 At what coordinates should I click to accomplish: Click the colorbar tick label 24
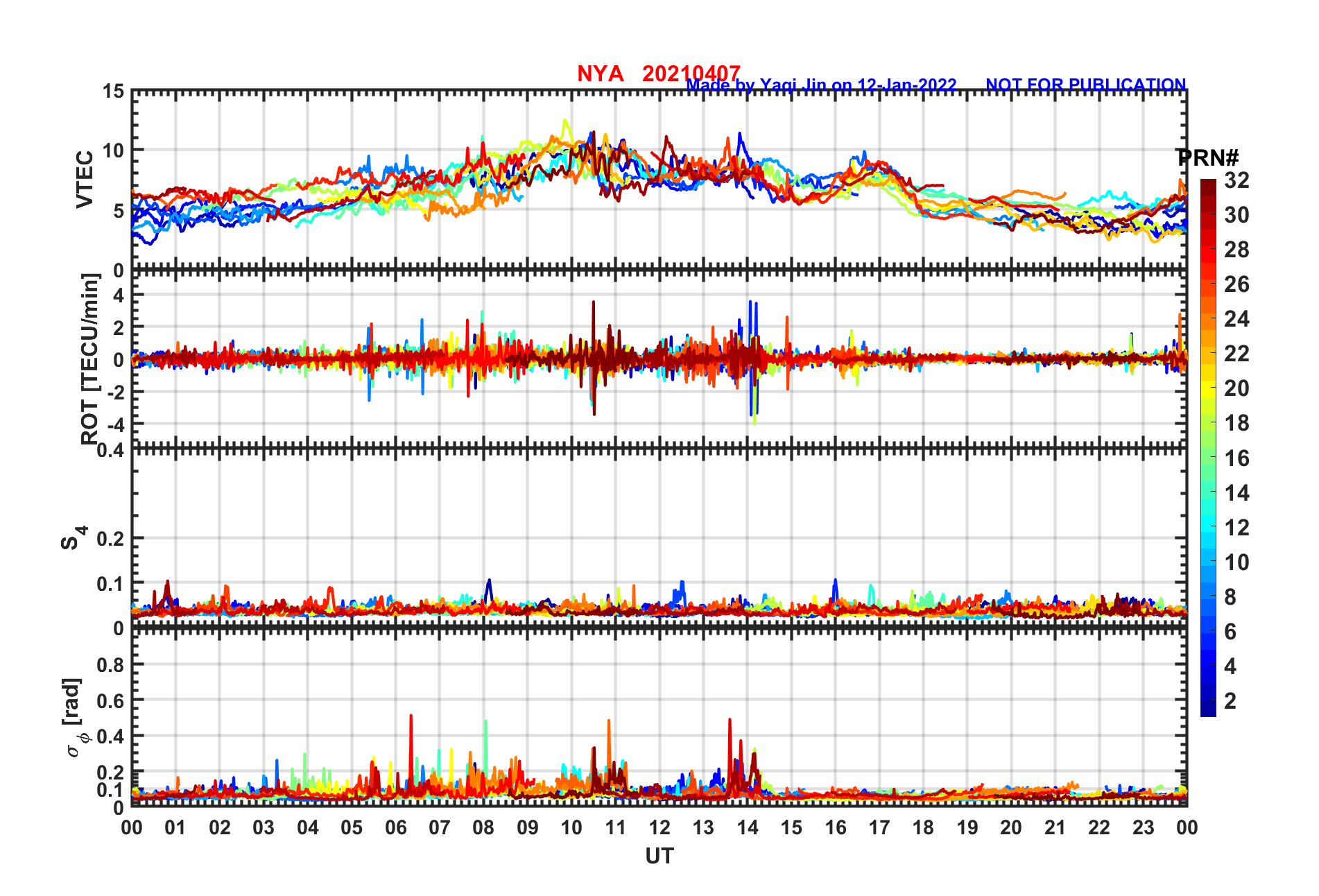pyautogui.click(x=1236, y=319)
